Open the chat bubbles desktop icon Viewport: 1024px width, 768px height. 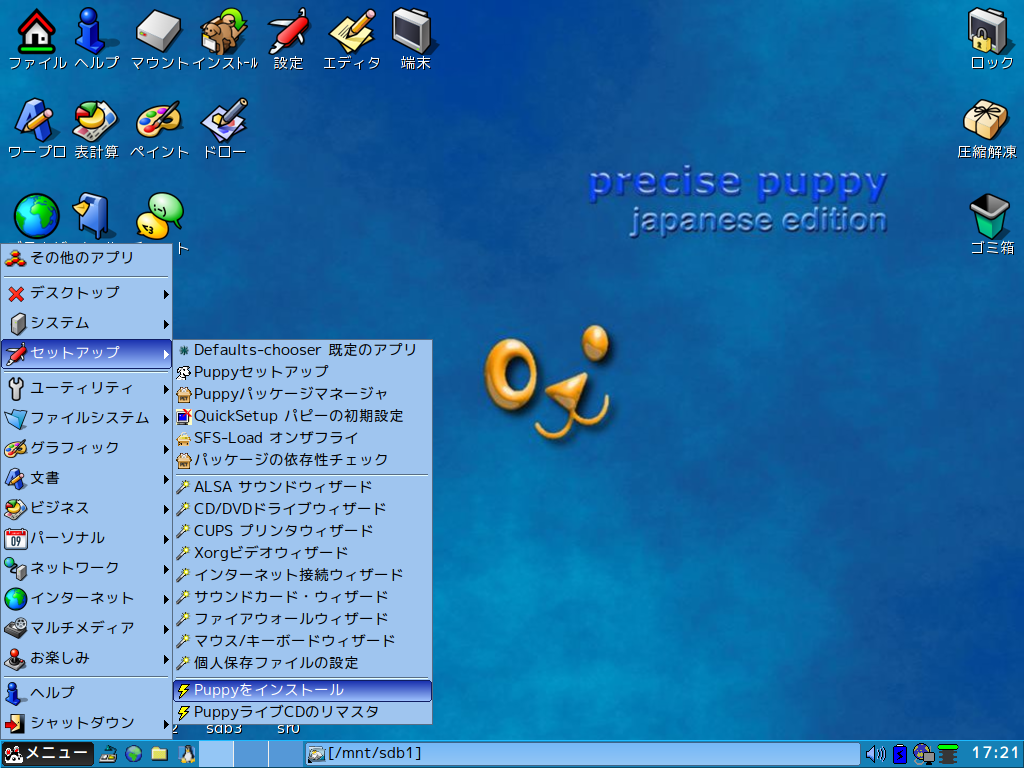click(159, 216)
